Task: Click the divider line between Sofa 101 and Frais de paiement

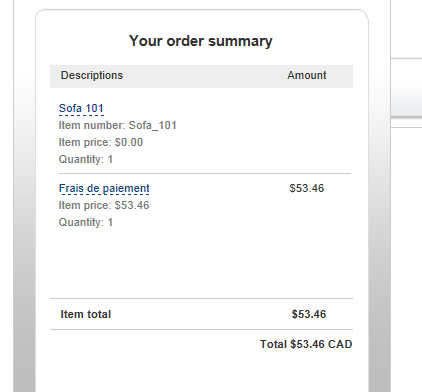Action: click(x=205, y=174)
